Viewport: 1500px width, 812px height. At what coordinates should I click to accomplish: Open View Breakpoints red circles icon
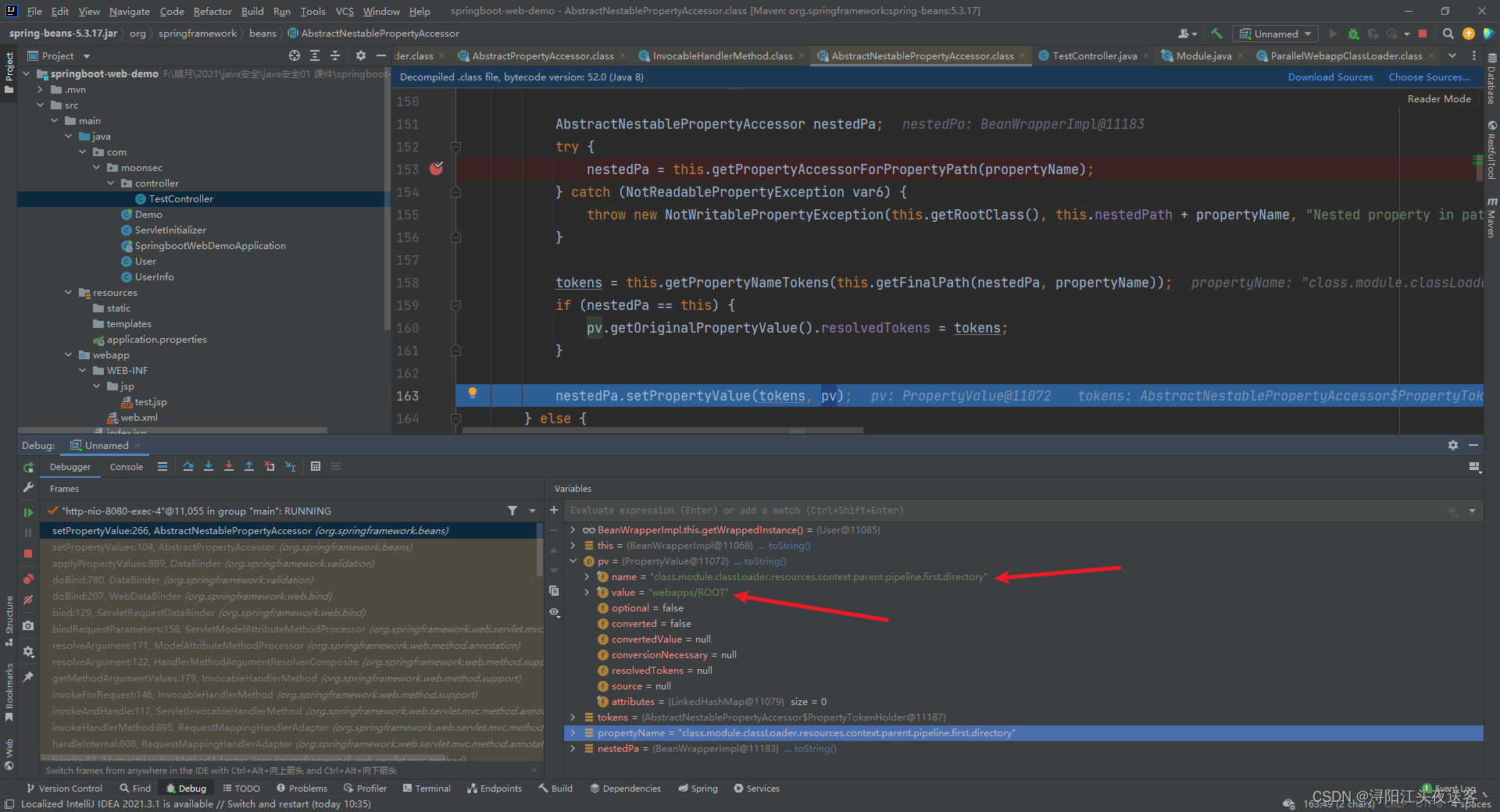click(28, 579)
